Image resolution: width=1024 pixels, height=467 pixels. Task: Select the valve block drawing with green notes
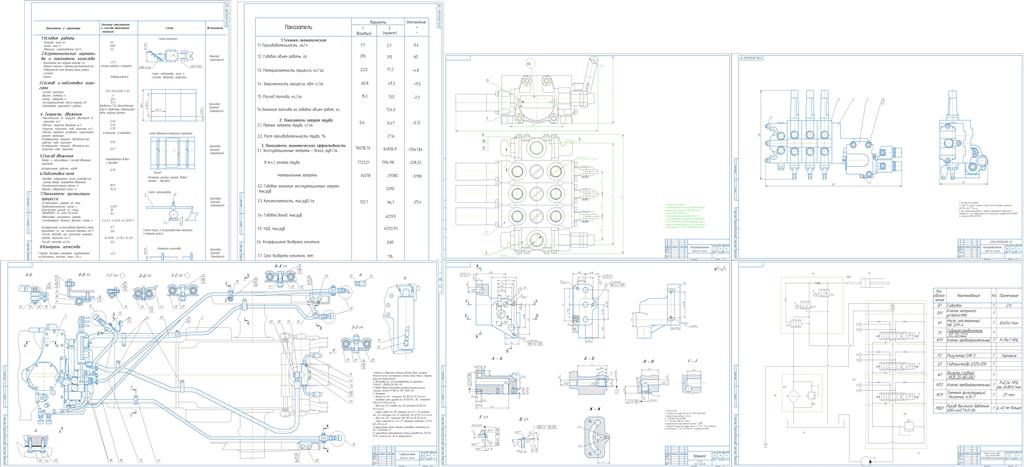pos(586,157)
